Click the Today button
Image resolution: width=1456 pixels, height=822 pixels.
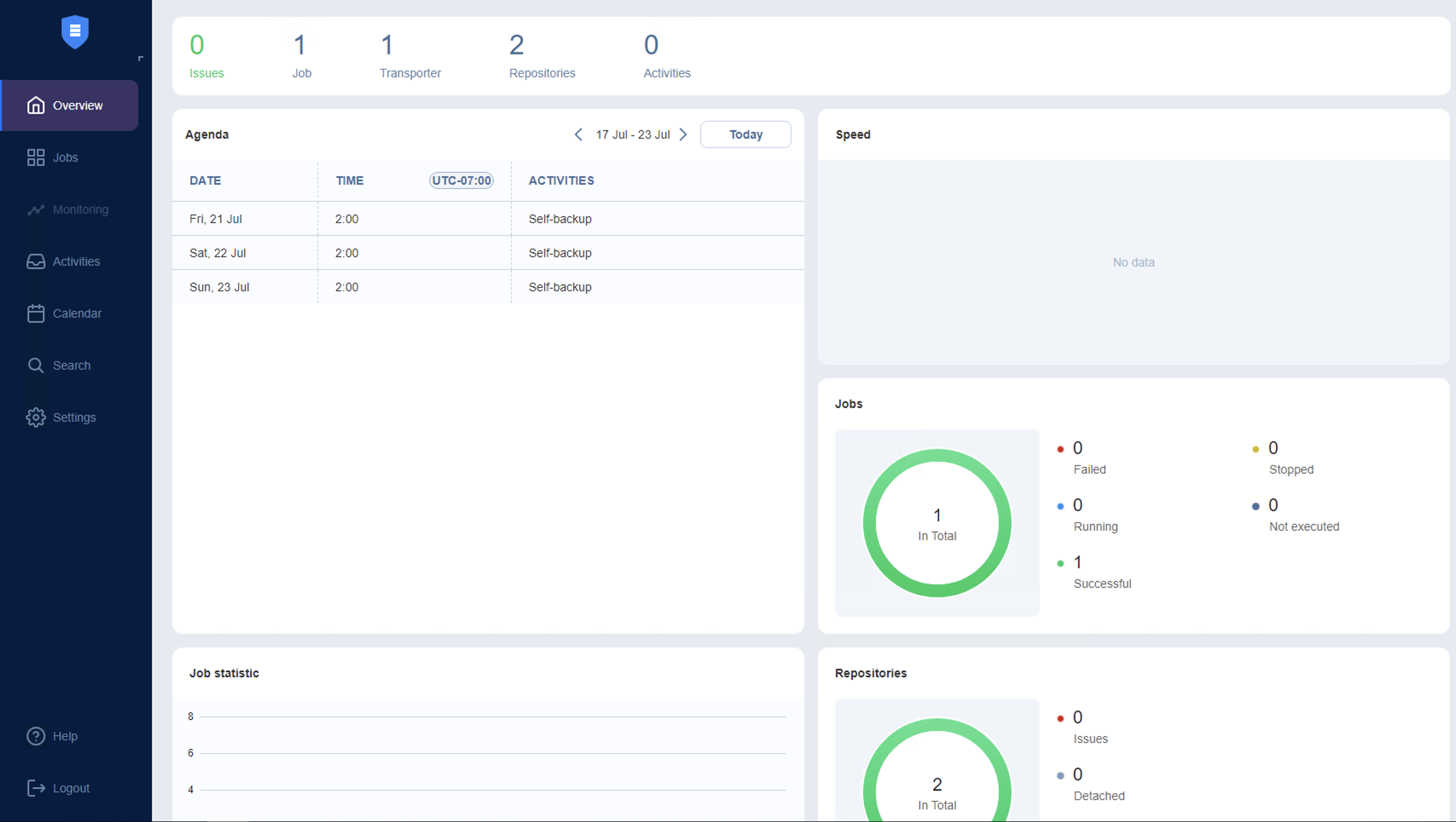[745, 134]
